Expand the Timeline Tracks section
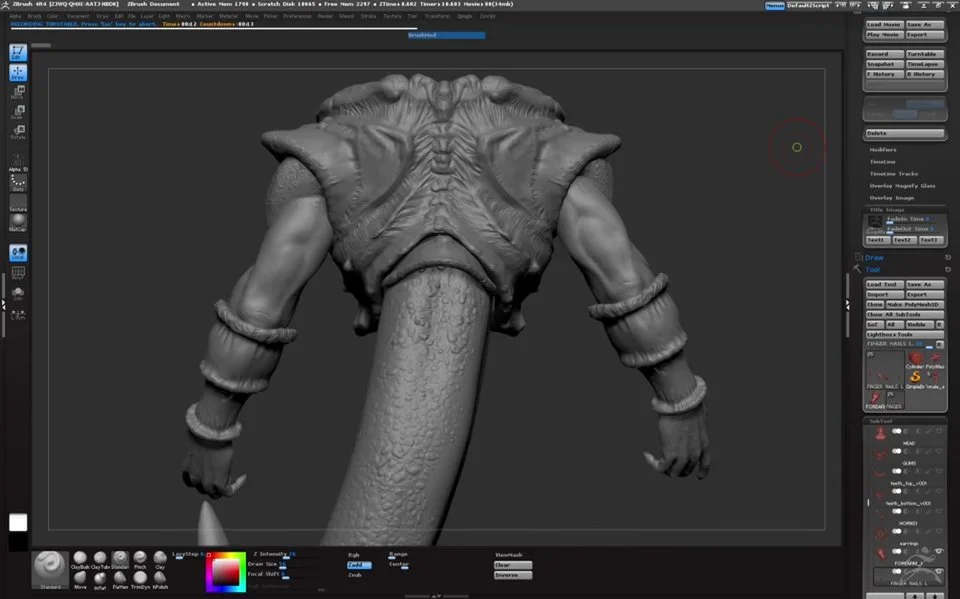Screen dimensions: 960x599 (893, 173)
